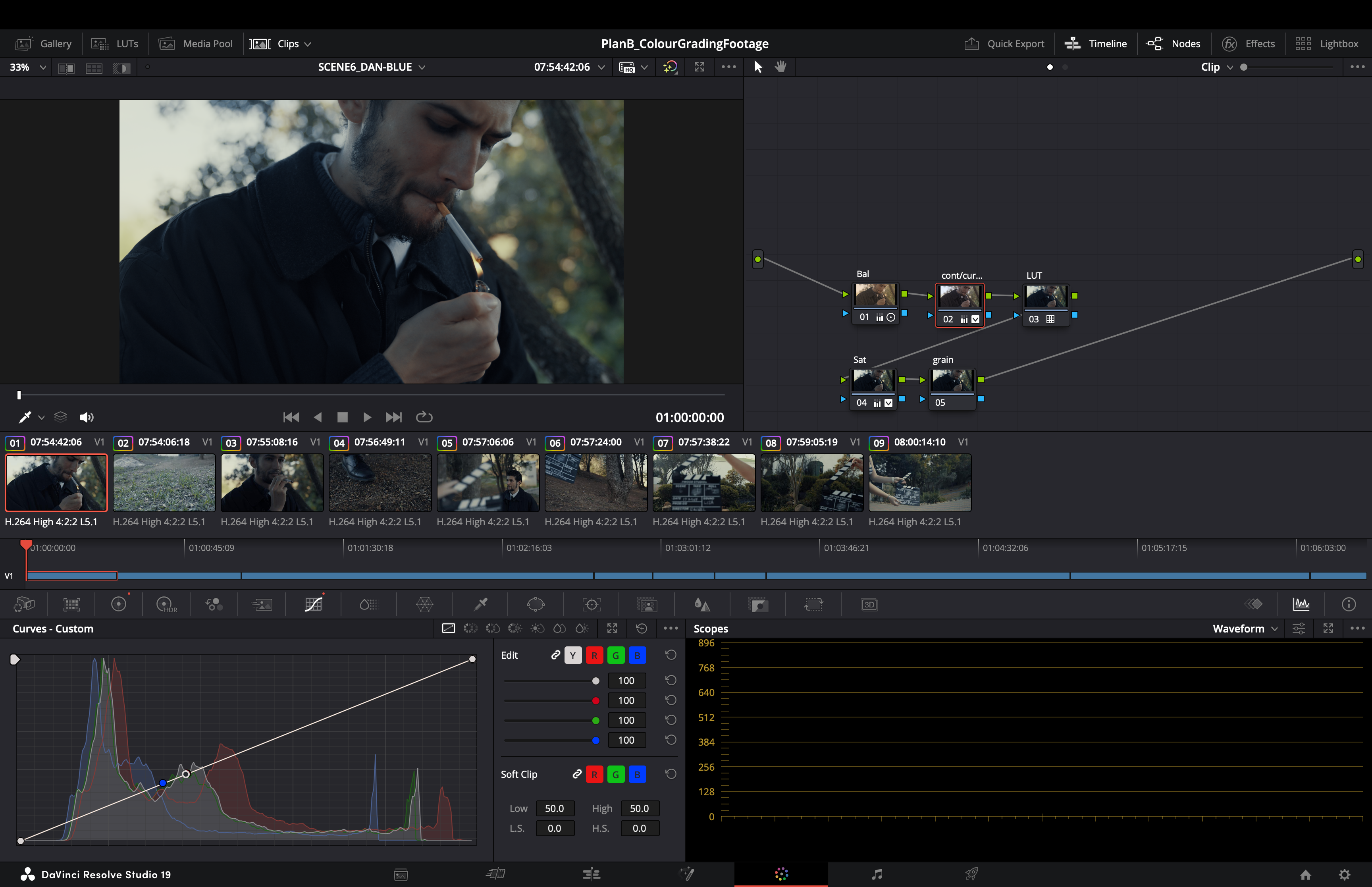1372x887 pixels.
Task: Toggle the Y luminance channel button
Action: pos(573,656)
